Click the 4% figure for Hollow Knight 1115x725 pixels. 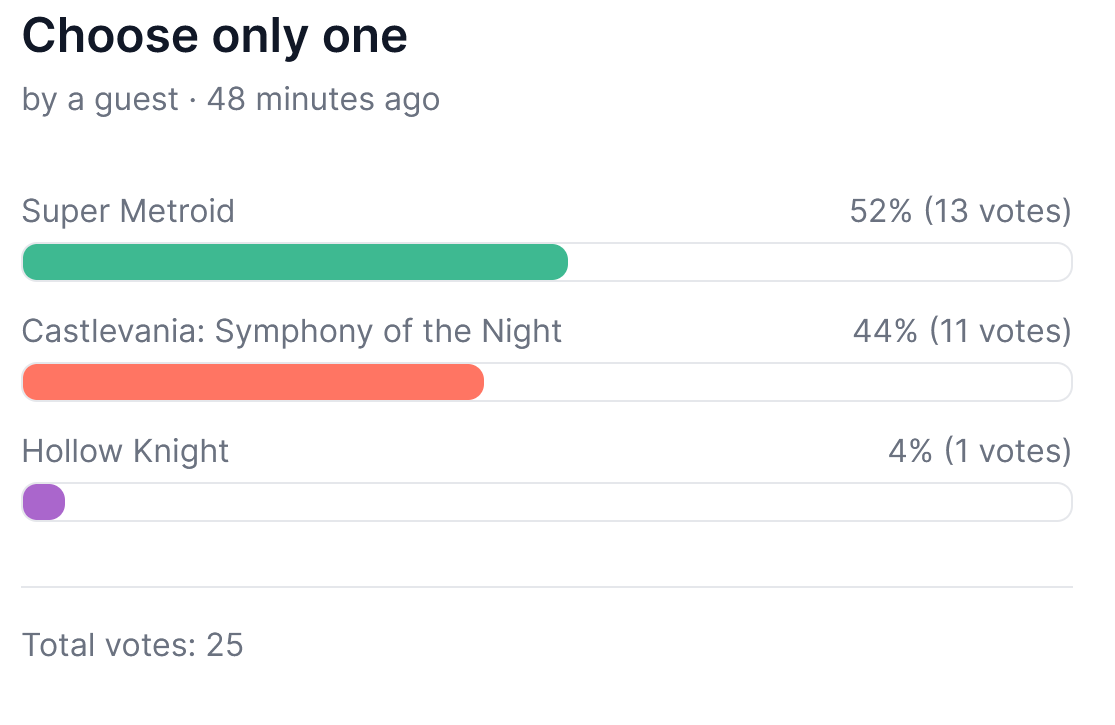click(x=910, y=451)
